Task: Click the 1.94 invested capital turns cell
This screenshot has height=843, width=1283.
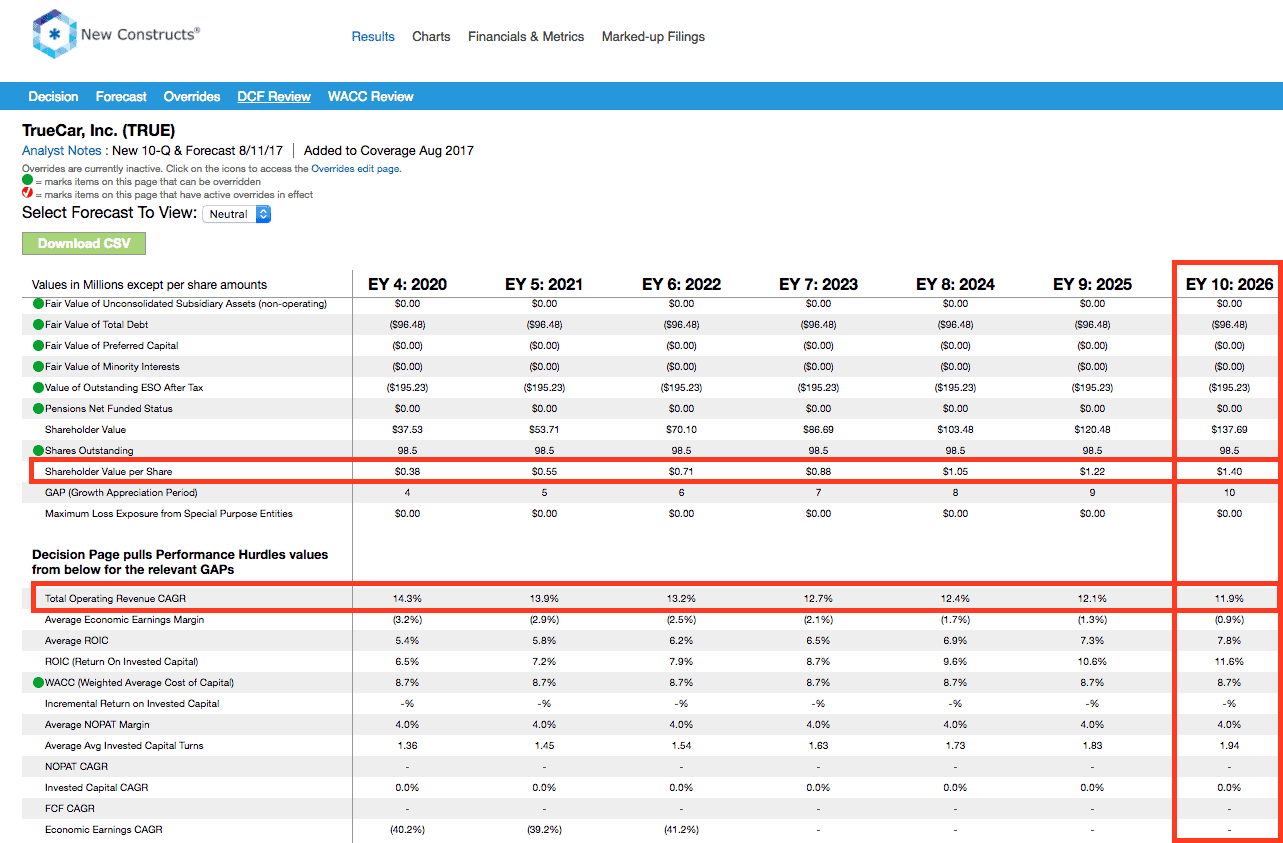Action: click(x=1229, y=746)
